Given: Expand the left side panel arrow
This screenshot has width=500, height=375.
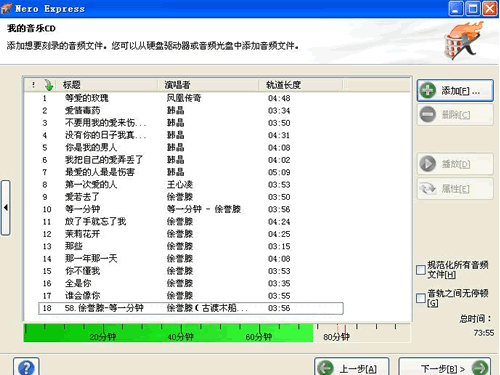Looking at the screenshot, I should click(6, 208).
